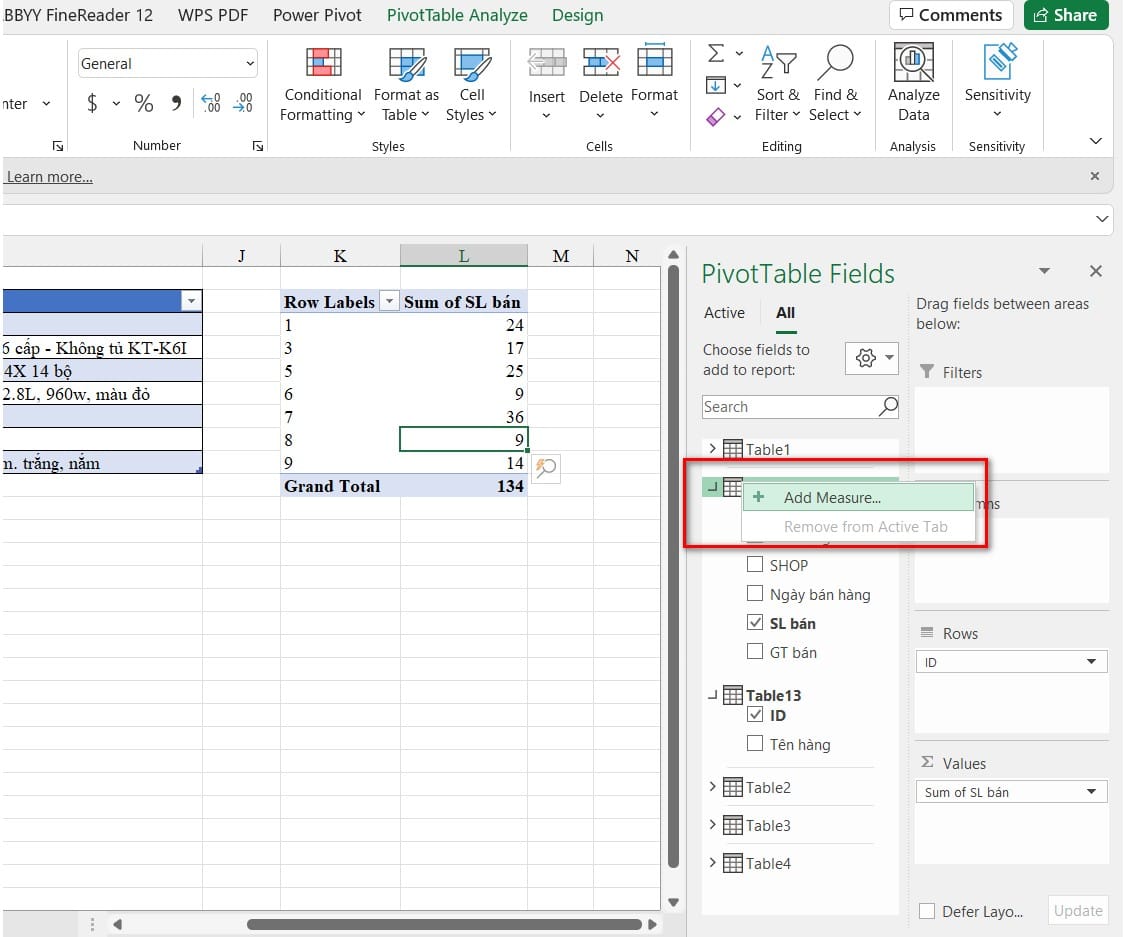Switch to the All fields tab

pyautogui.click(x=786, y=313)
